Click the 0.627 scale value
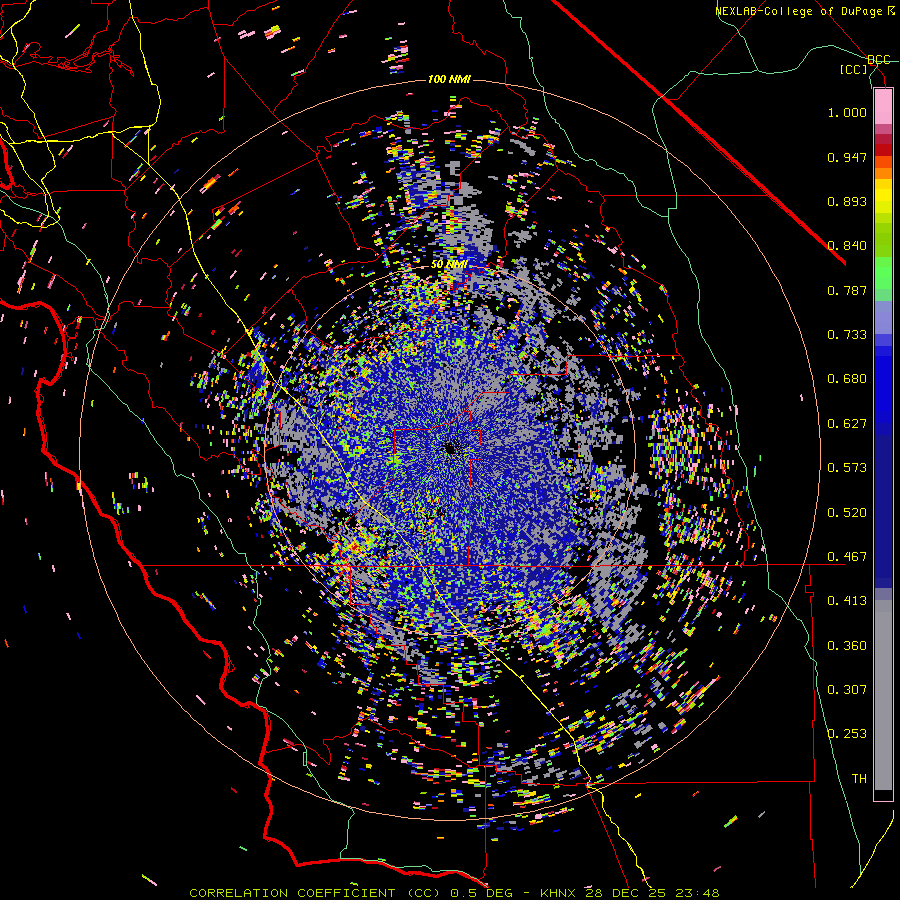 (x=847, y=424)
